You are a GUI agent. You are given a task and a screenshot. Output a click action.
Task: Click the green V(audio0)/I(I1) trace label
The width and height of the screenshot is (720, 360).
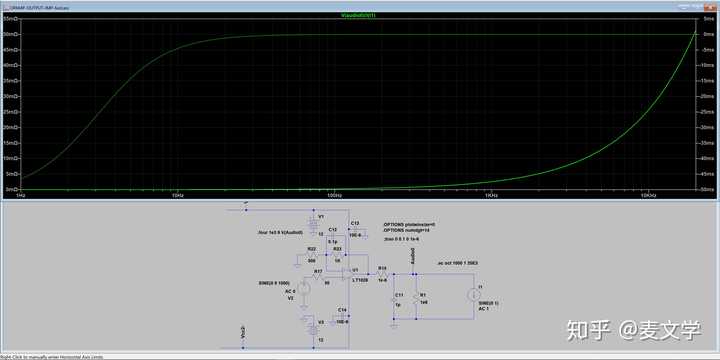359,15
